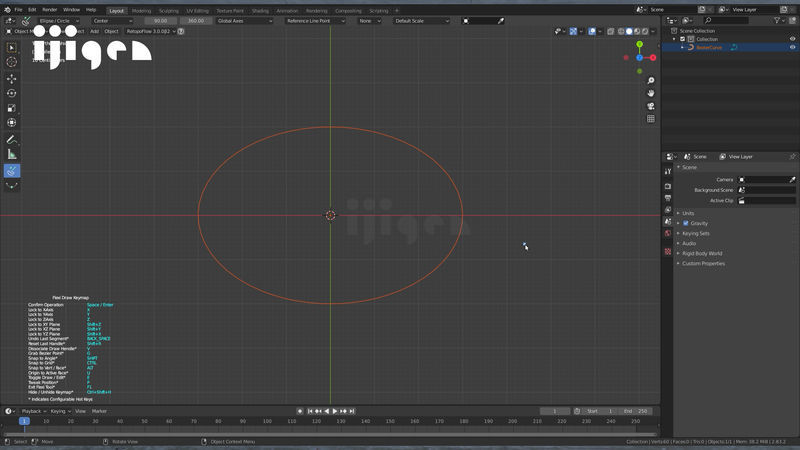This screenshot has width=800, height=450.
Task: Open the RetopoFlow 3.0.0β2 dropdown
Action: [151, 31]
